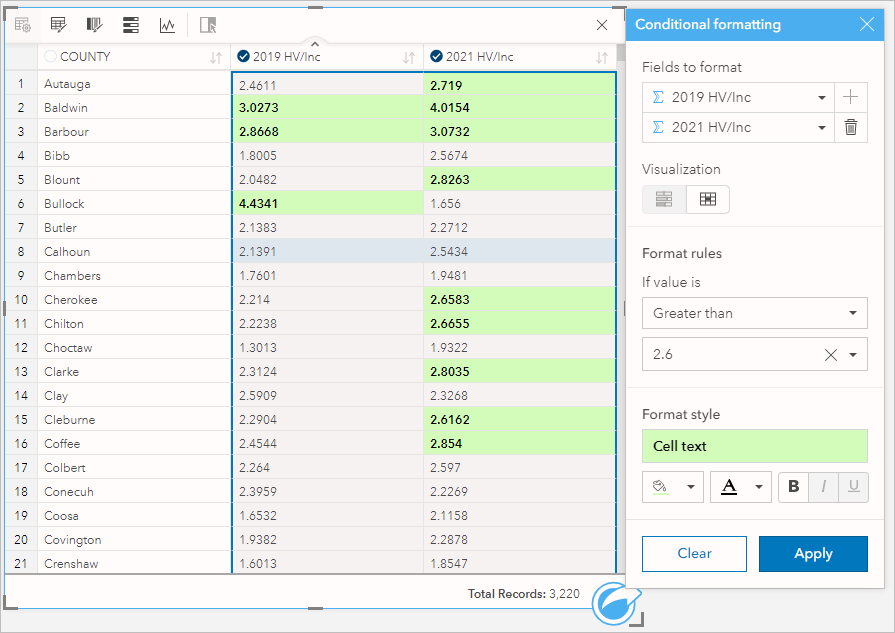Toggle Underline formatting for cell text
The width and height of the screenshot is (895, 633).
(x=853, y=487)
